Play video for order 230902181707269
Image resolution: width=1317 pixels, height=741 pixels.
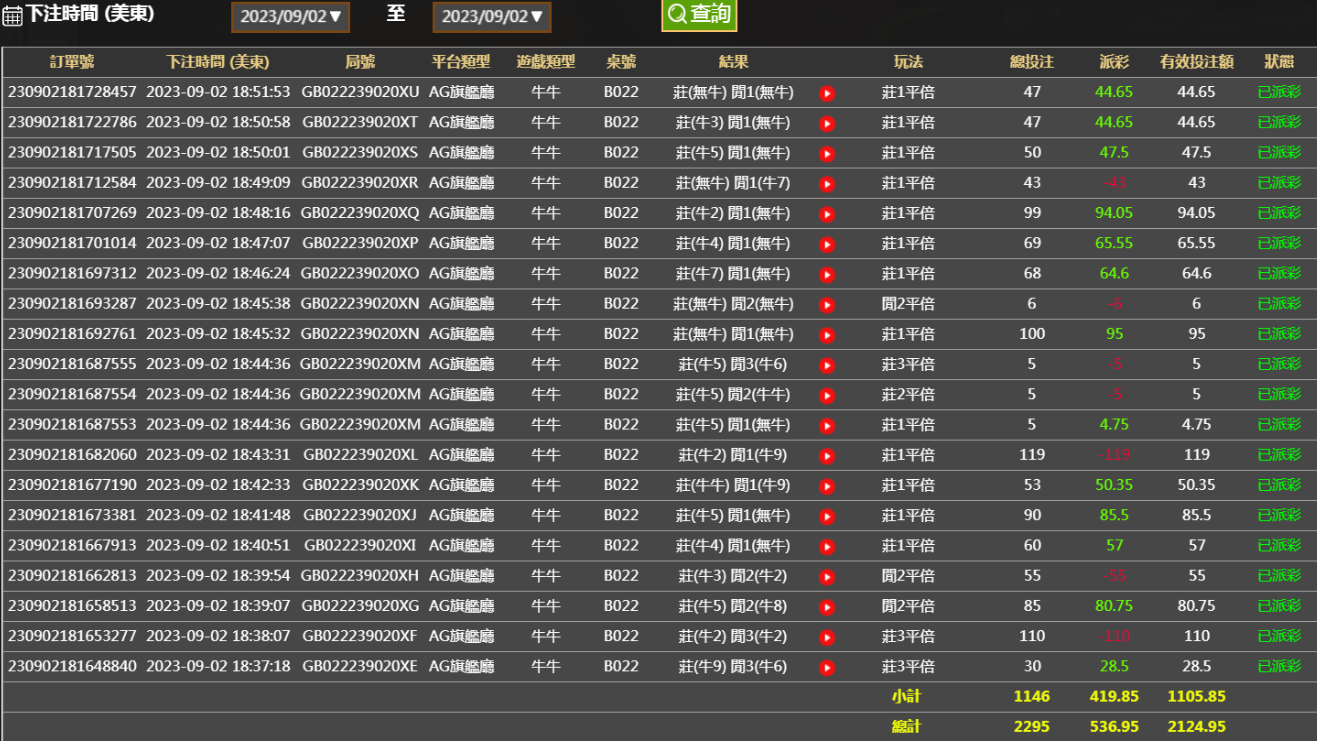pos(827,214)
